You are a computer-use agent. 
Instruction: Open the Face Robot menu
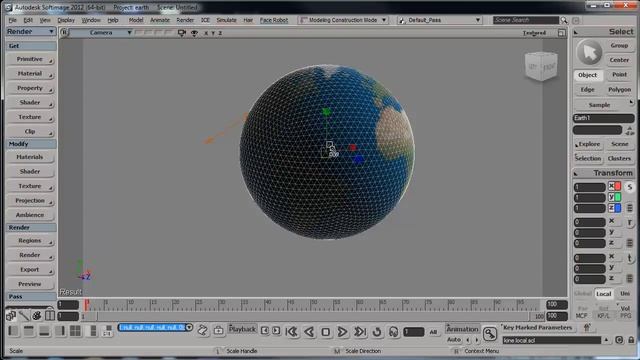(273, 20)
